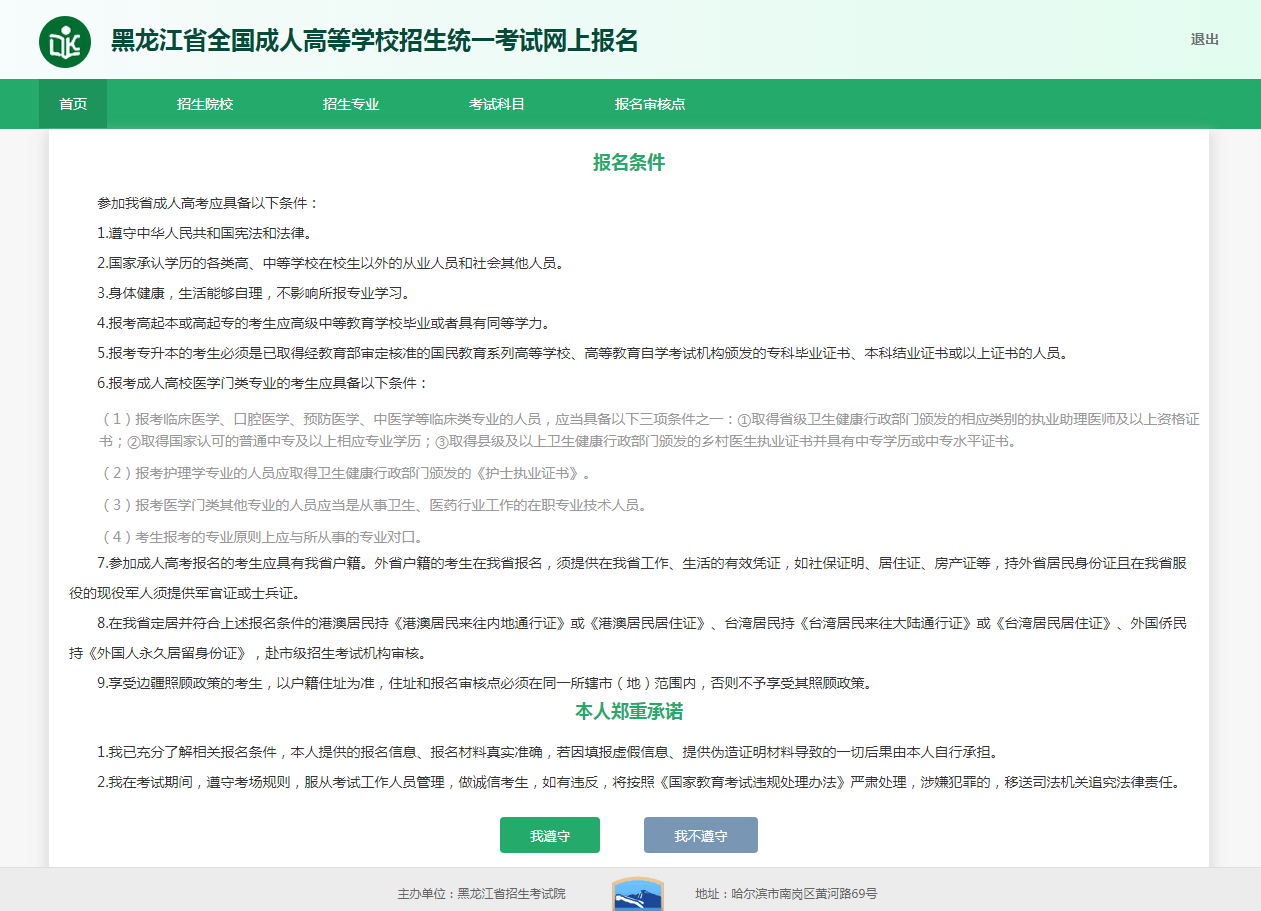Click the 本人郑重承诺 heading

coord(629,712)
